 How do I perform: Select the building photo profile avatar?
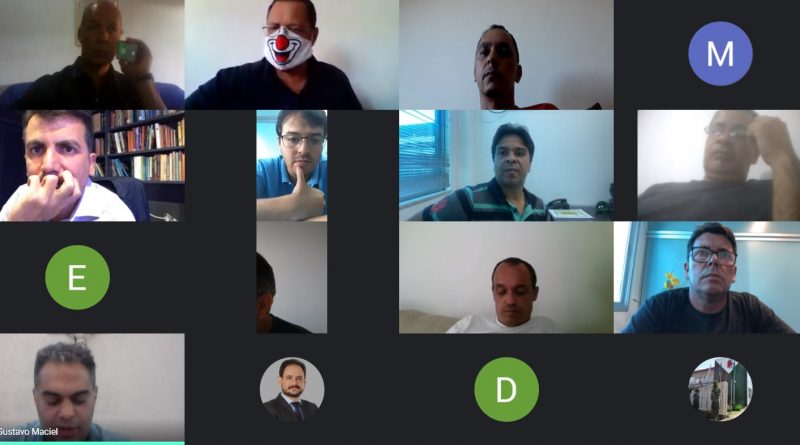720,389
